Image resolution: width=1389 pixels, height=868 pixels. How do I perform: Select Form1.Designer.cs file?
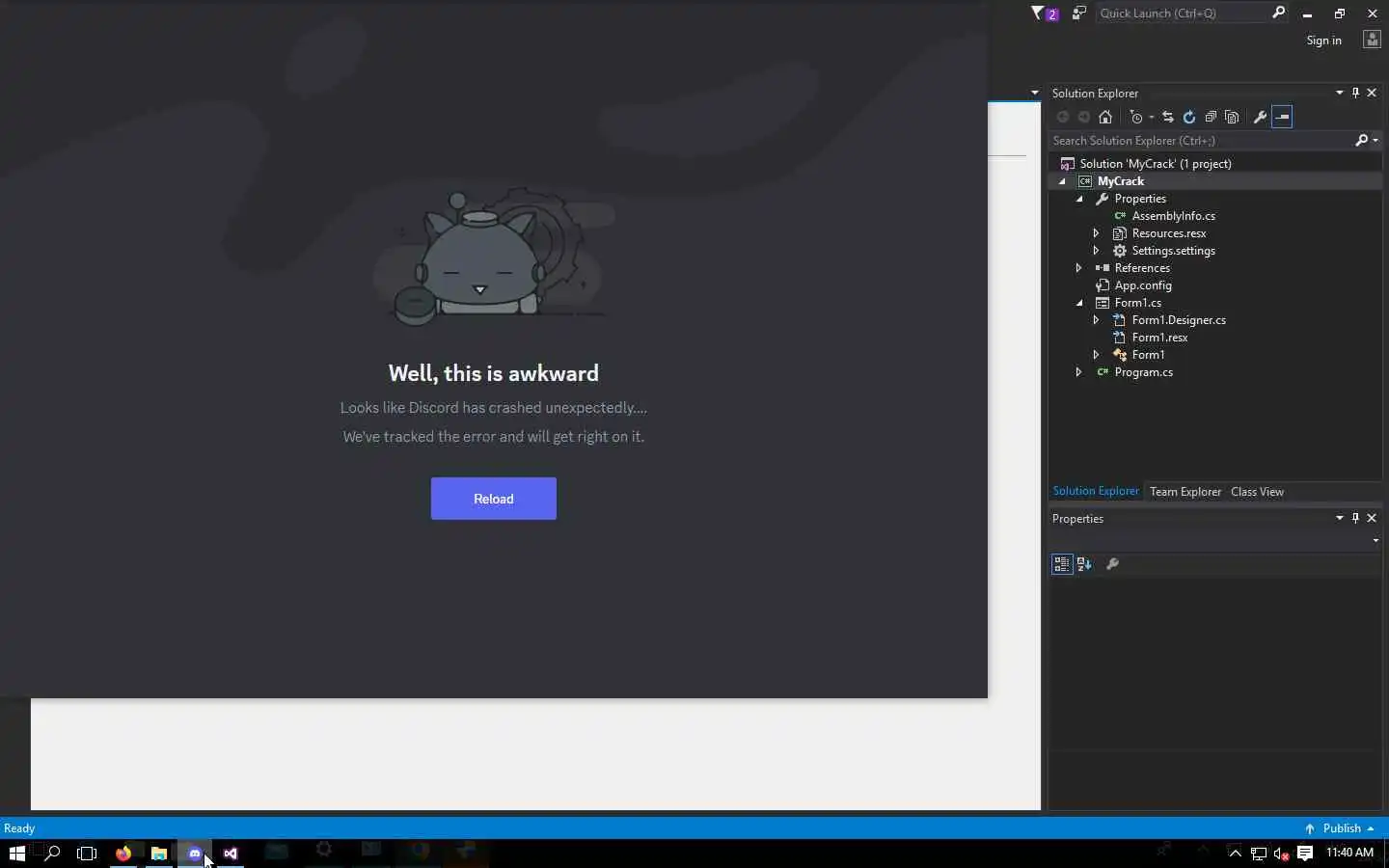click(1179, 320)
